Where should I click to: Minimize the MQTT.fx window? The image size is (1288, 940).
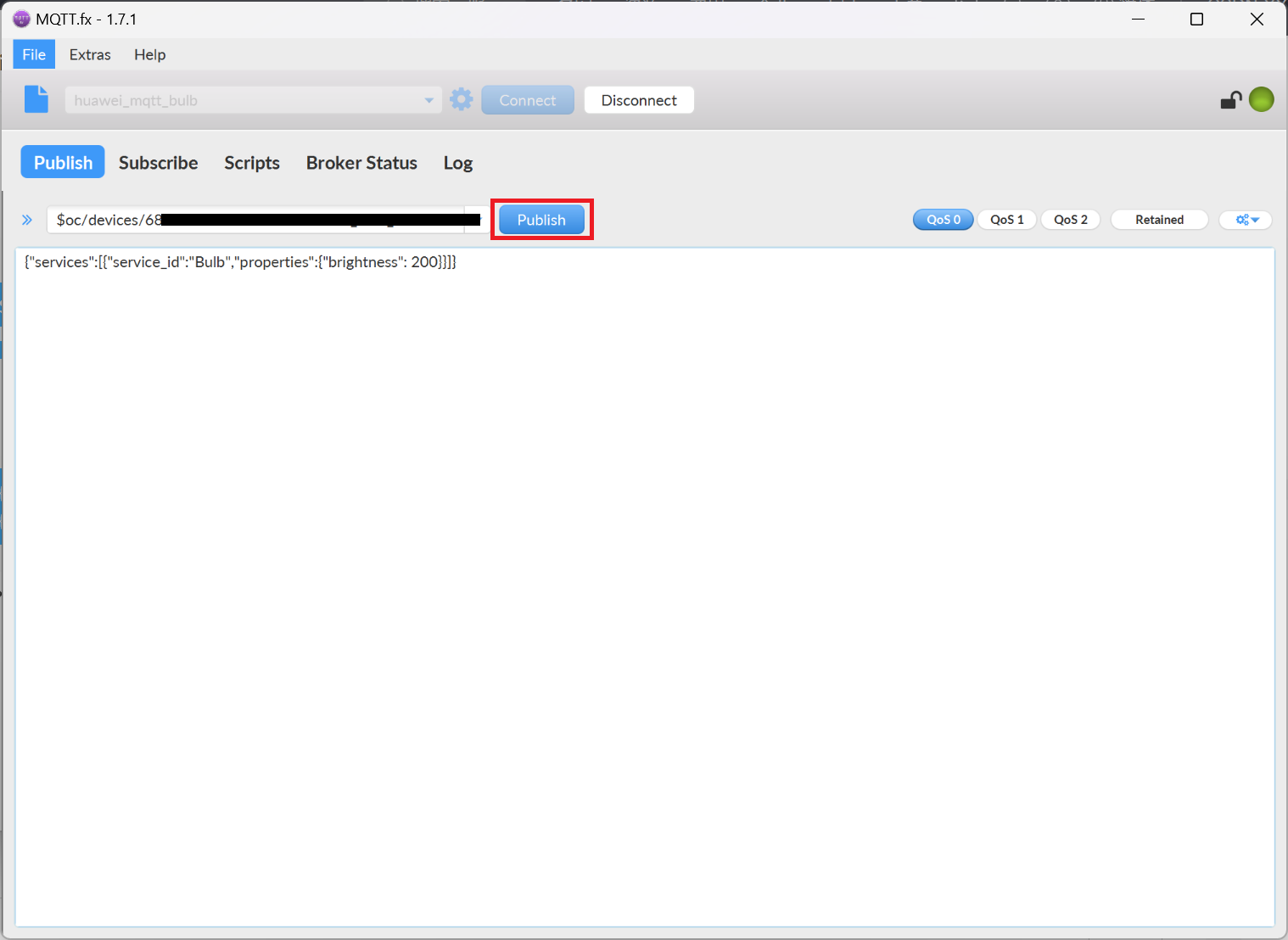[1139, 19]
